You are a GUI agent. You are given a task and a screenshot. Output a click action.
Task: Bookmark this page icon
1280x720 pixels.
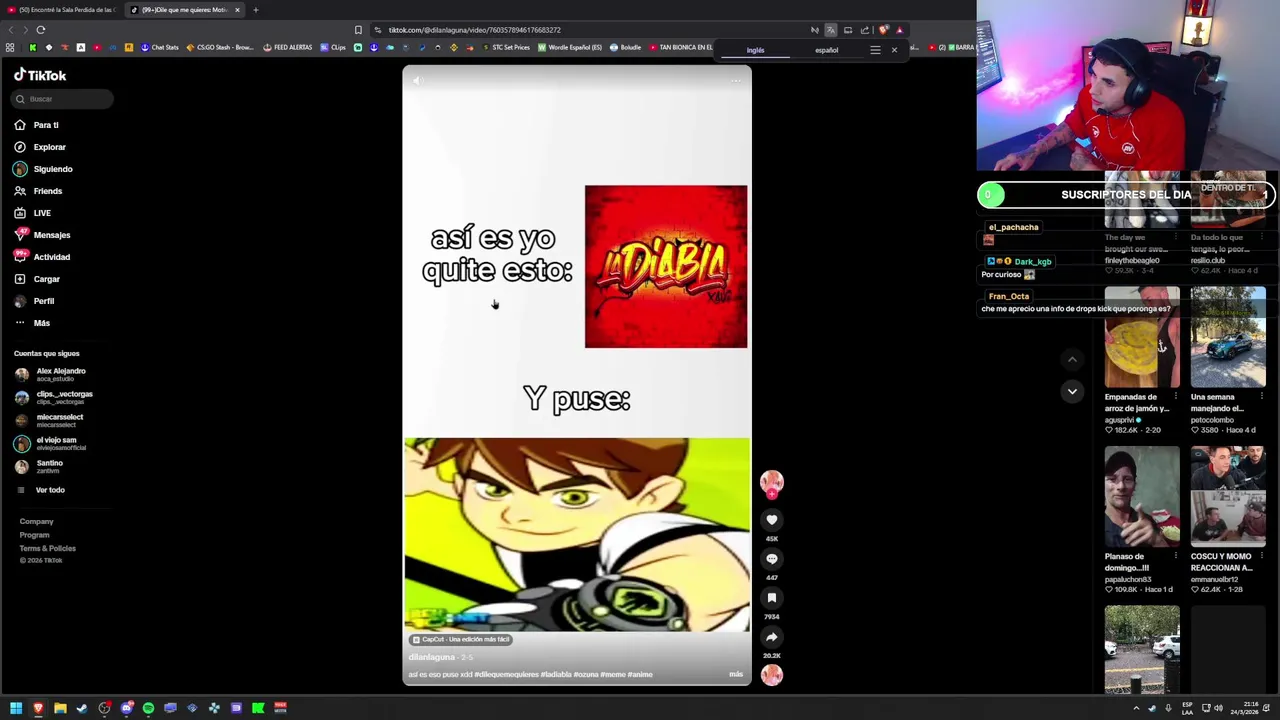(358, 30)
